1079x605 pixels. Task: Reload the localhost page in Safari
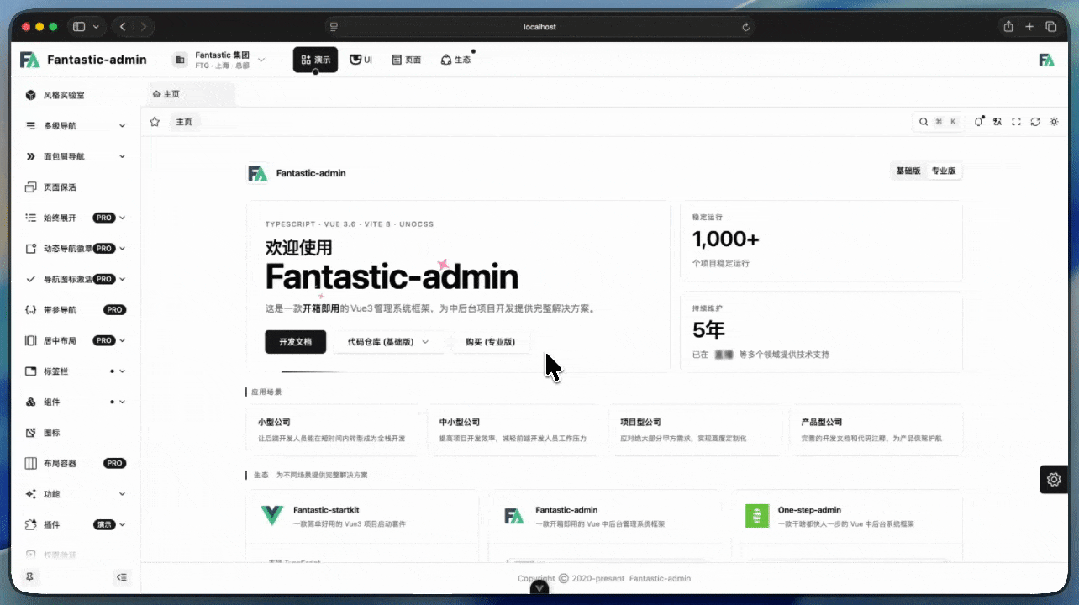click(746, 27)
